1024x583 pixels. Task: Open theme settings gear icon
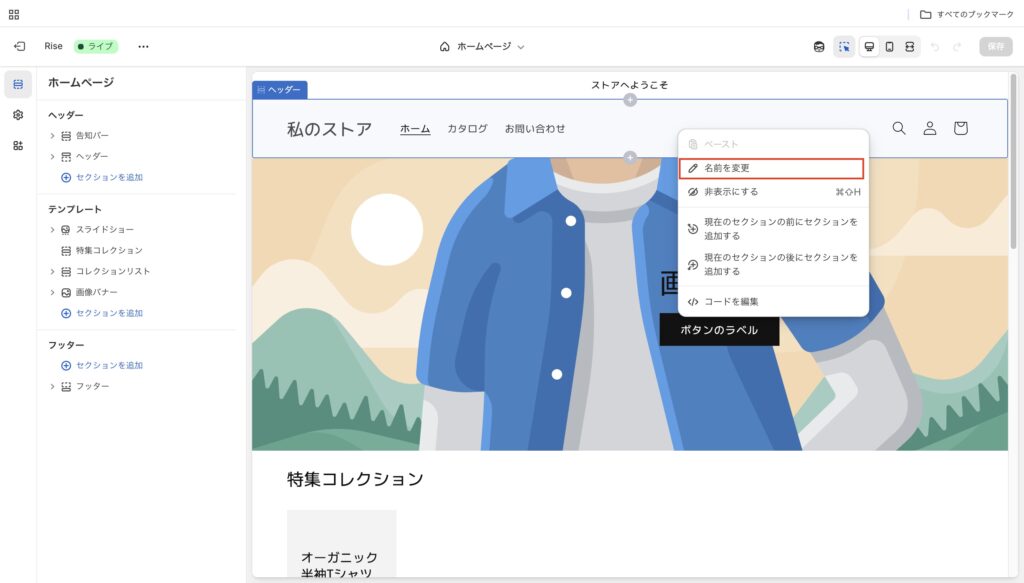(x=18, y=115)
